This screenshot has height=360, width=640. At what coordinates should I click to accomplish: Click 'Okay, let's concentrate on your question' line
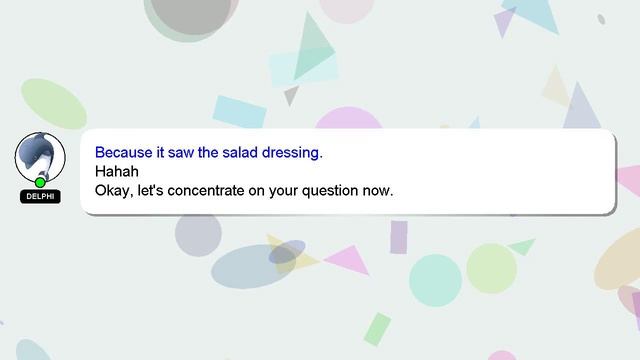point(244,191)
